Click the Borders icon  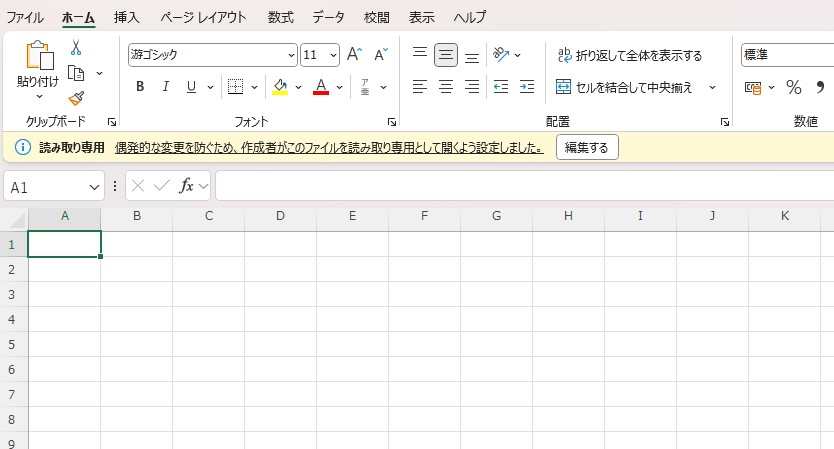tap(235, 86)
